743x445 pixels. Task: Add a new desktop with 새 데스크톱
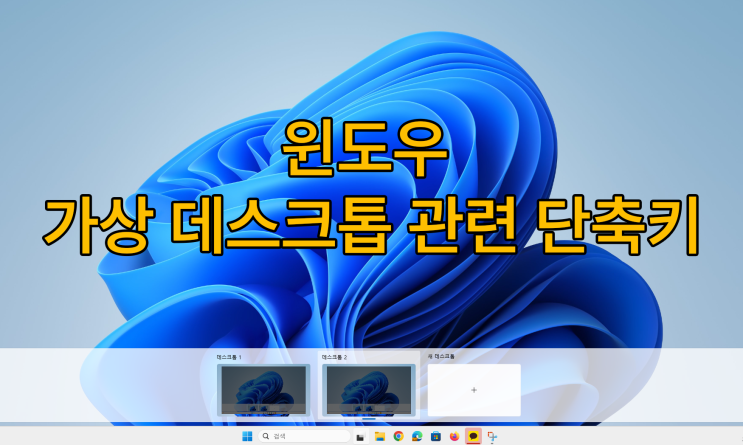click(x=474, y=390)
